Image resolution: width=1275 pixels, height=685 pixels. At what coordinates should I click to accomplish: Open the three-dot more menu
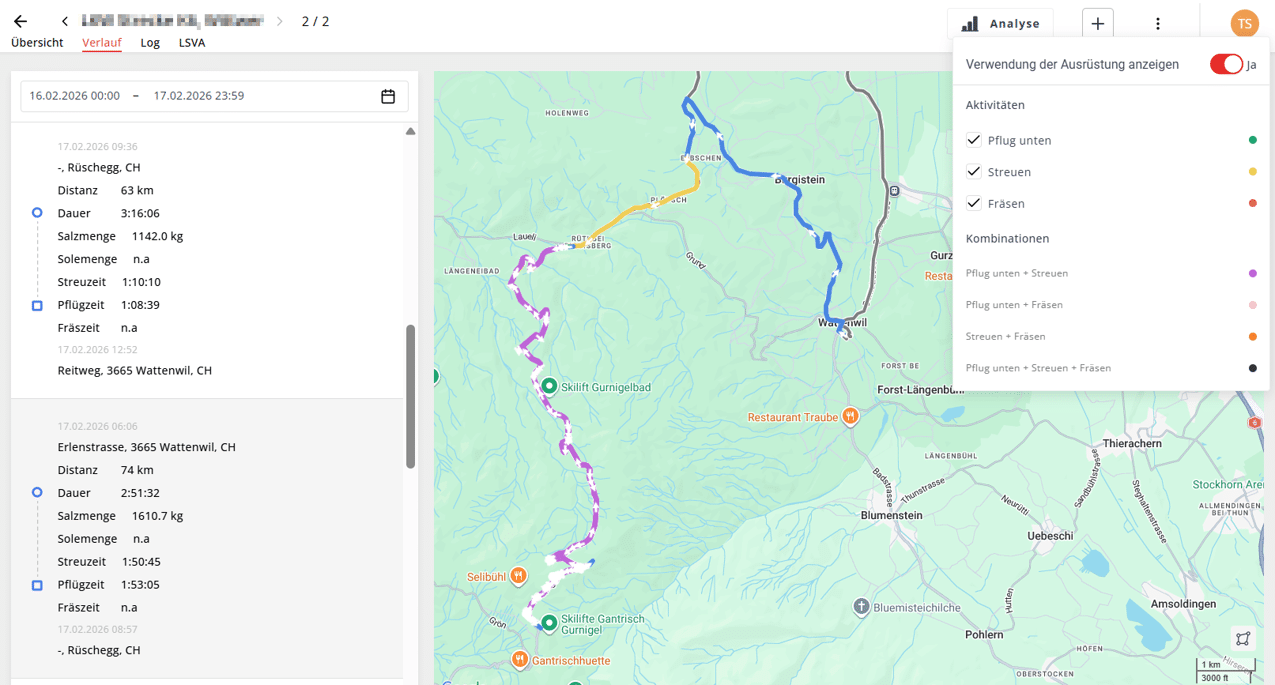(x=1157, y=24)
